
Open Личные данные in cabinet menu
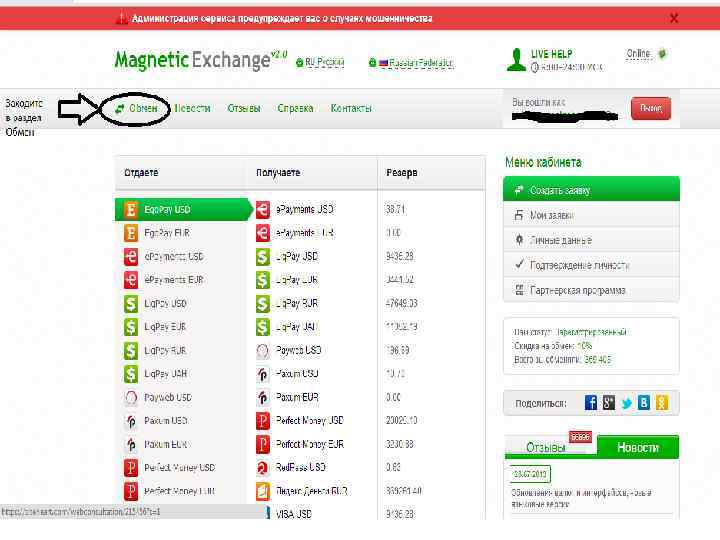point(591,240)
